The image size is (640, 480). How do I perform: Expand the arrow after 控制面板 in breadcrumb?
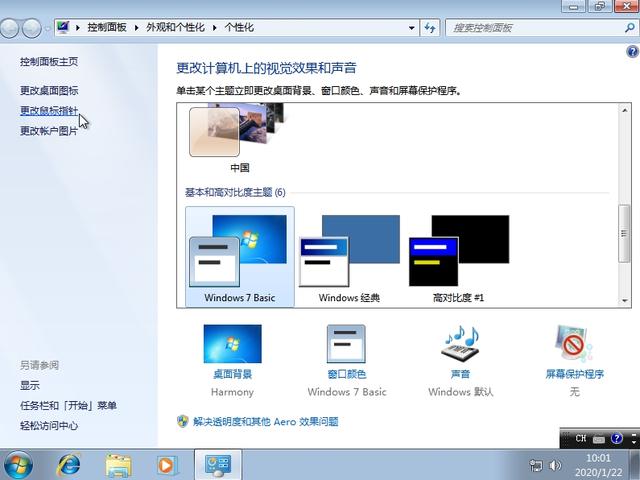137,28
